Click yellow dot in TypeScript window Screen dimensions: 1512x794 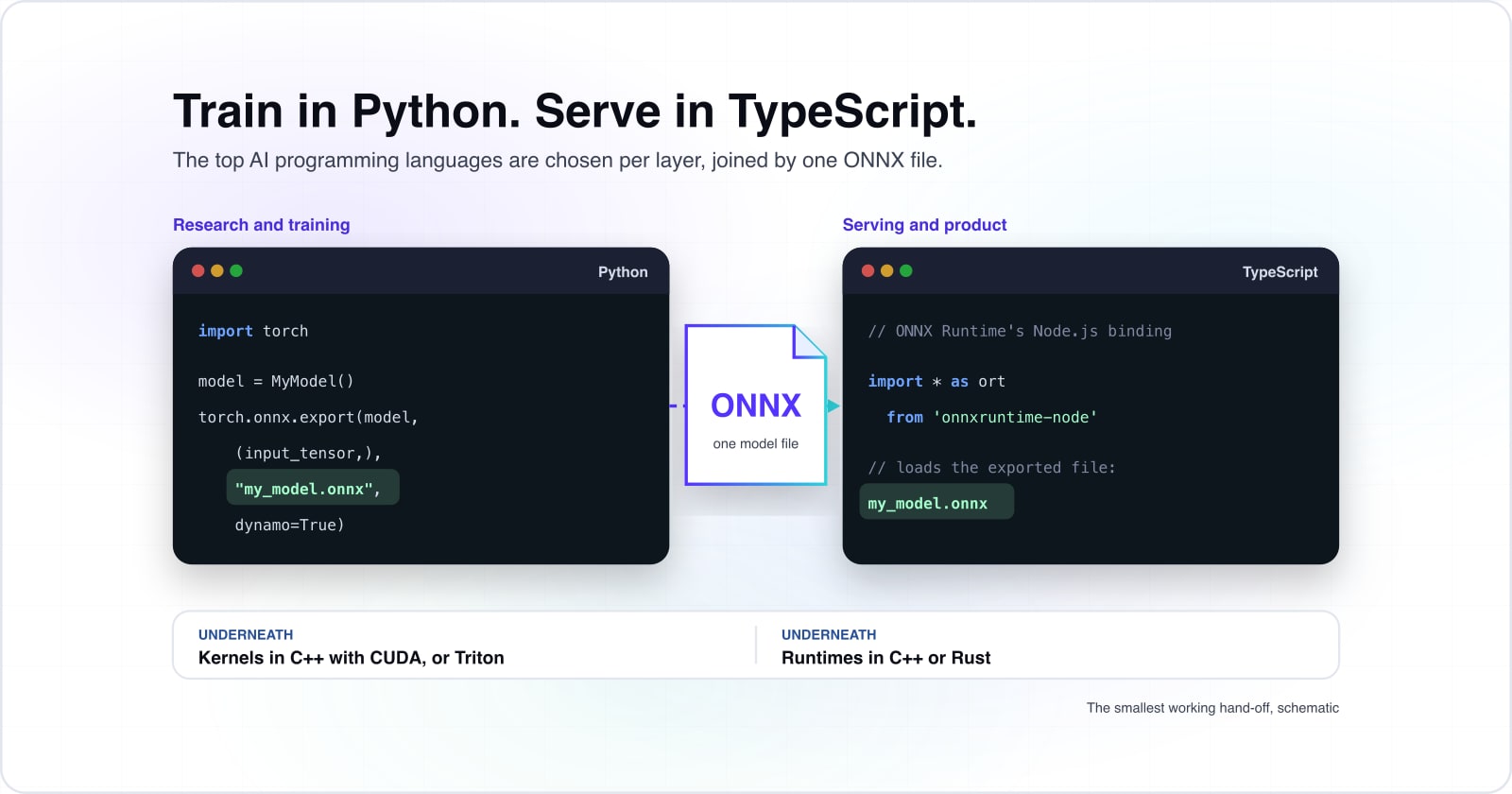886,270
